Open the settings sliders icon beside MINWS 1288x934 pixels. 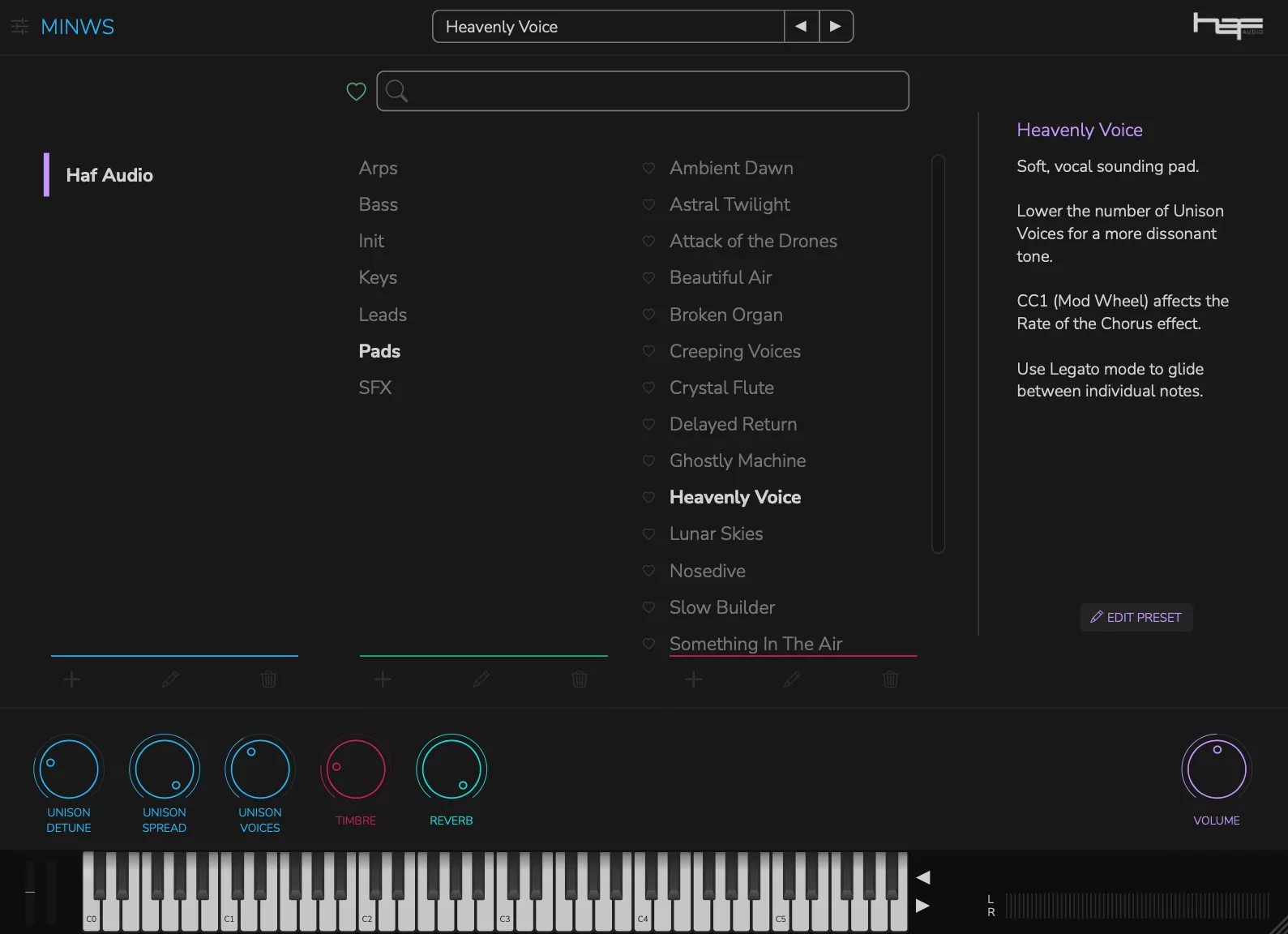[19, 27]
